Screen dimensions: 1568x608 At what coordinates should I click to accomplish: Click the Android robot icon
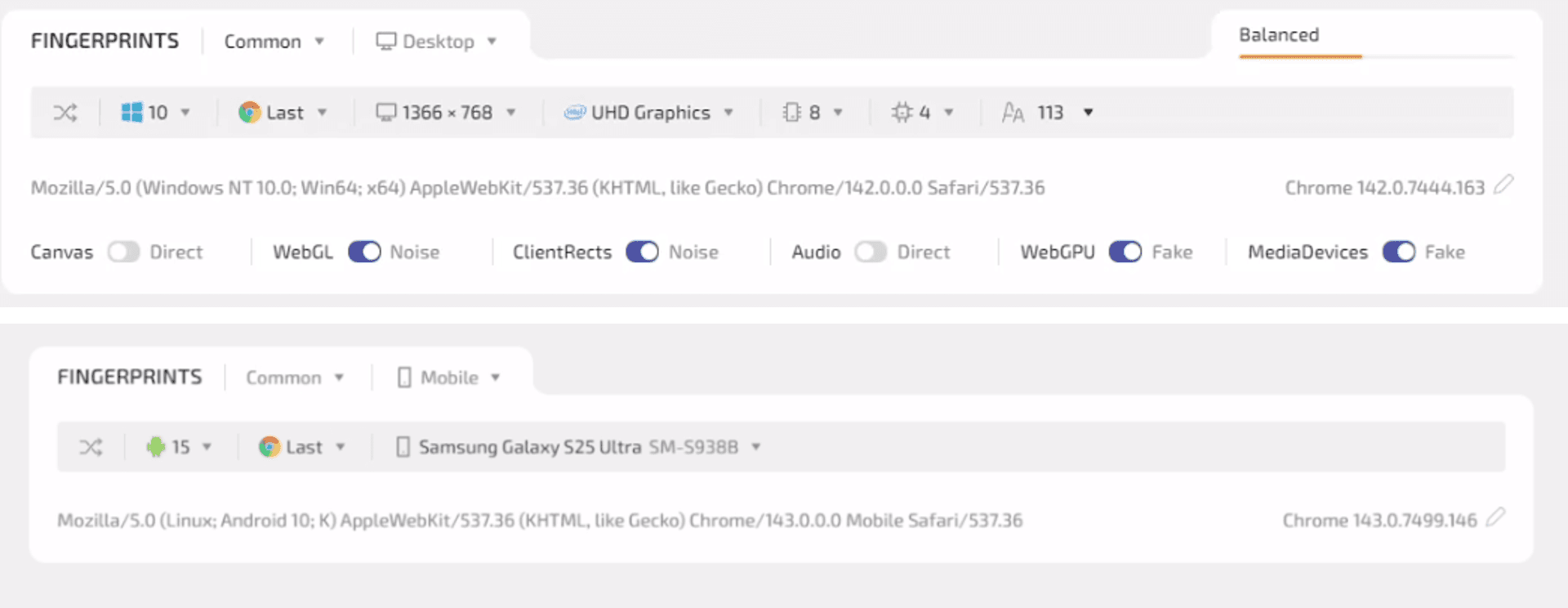(155, 446)
